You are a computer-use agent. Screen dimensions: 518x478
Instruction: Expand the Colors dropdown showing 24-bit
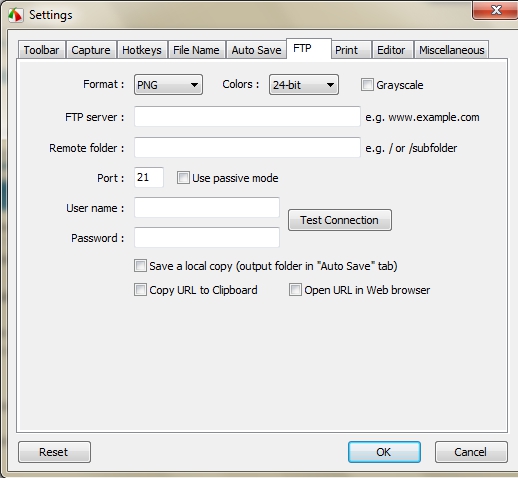304,85
